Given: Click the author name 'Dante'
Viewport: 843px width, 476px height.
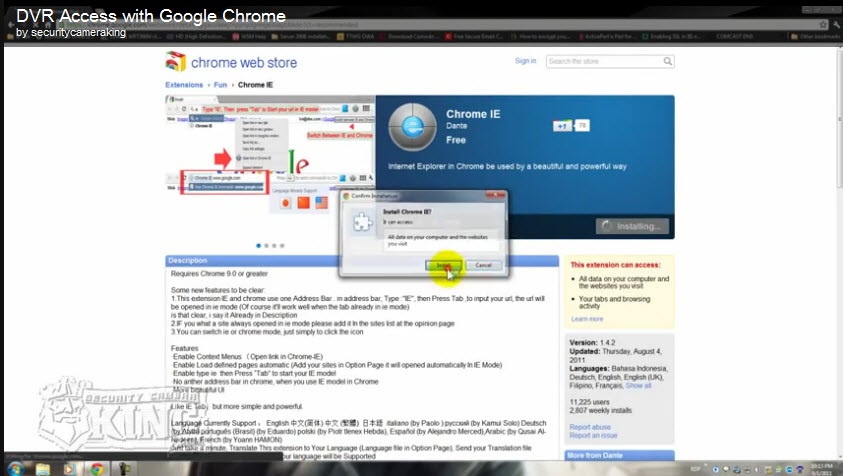Looking at the screenshot, I should coord(456,126).
